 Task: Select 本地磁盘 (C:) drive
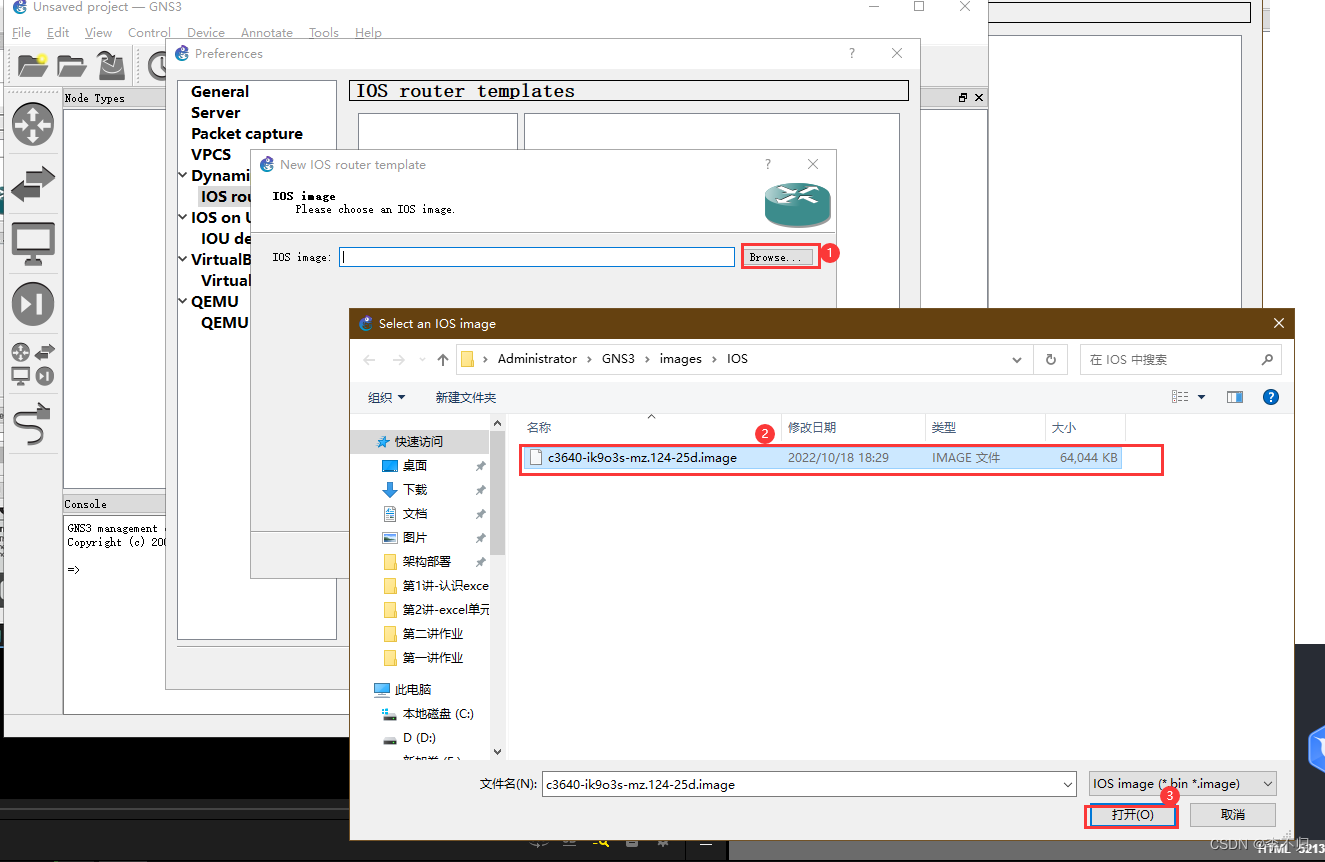[428, 713]
